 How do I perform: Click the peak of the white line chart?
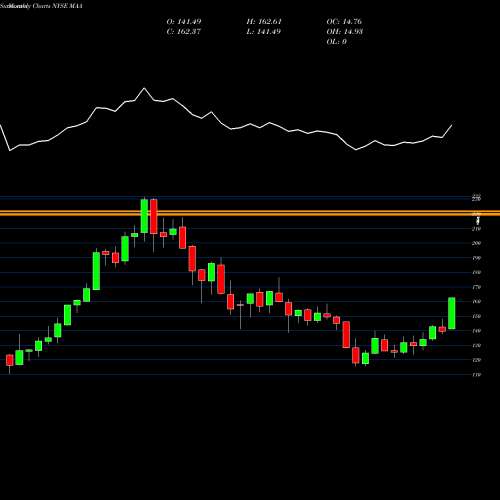144,88
